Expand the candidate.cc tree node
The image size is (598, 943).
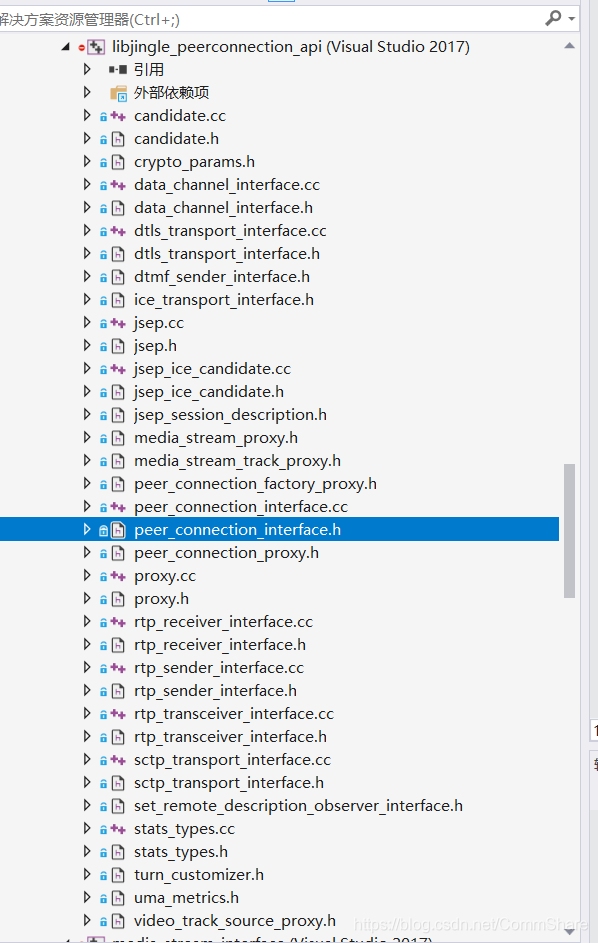(87, 115)
